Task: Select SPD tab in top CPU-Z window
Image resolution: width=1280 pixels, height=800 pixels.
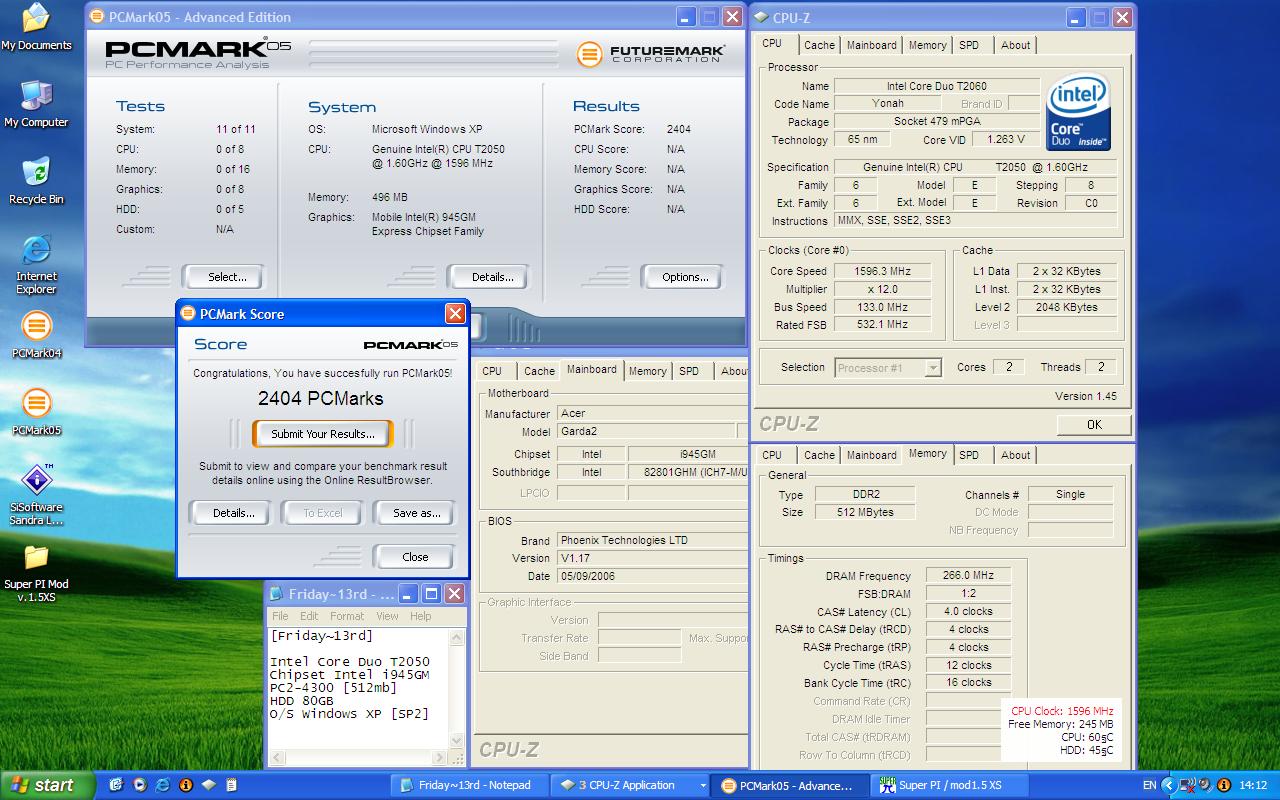Action: [x=968, y=45]
